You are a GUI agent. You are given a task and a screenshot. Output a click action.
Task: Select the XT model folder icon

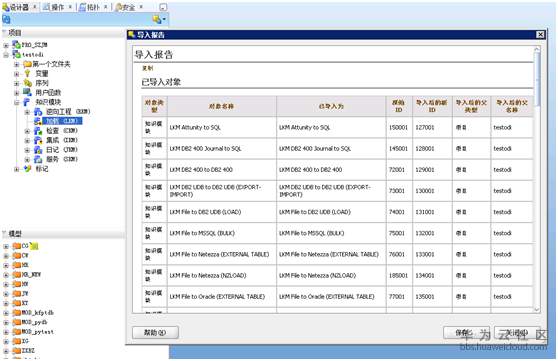[x=16, y=303]
